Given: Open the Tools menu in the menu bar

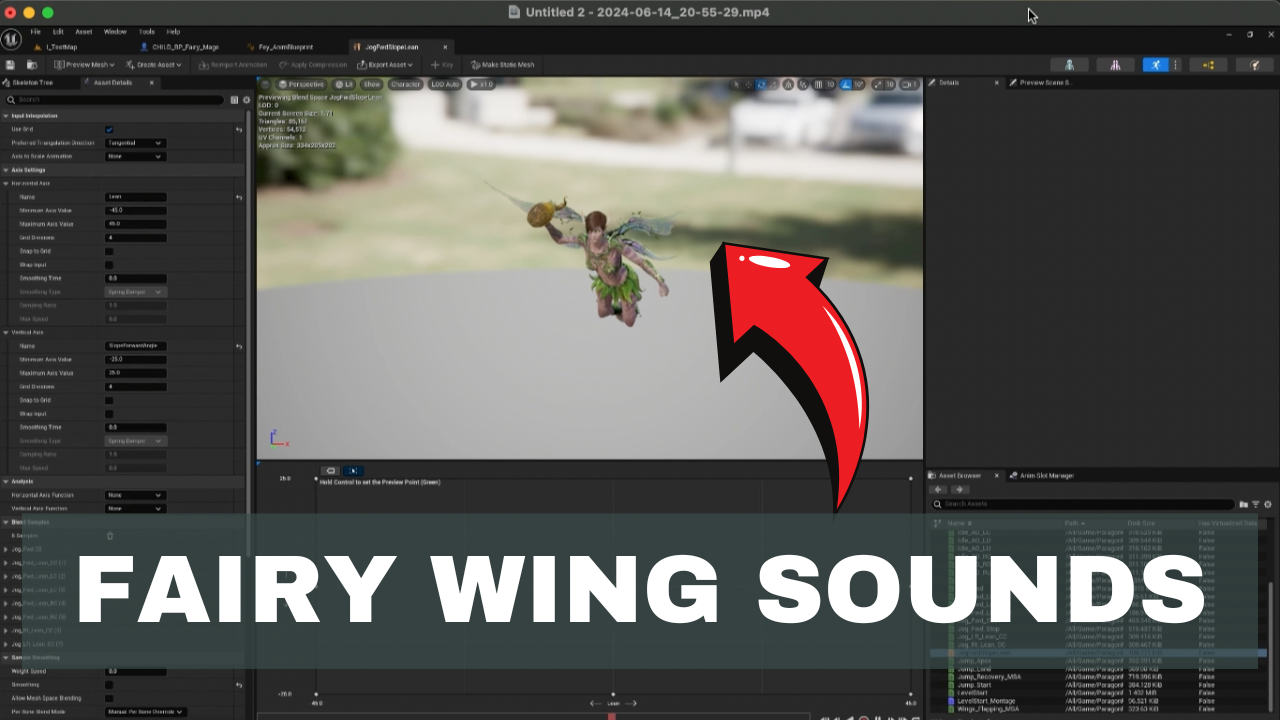Looking at the screenshot, I should pos(146,31).
